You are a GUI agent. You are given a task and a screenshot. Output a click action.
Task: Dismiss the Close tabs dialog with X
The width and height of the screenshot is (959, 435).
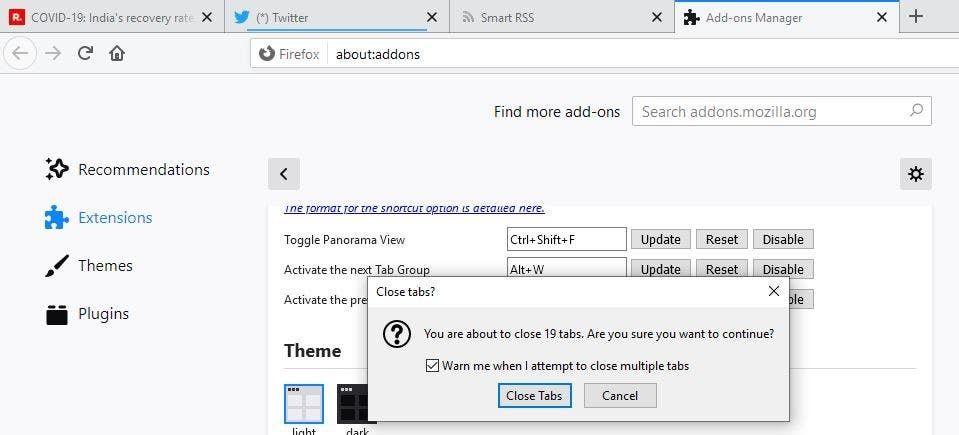pyautogui.click(x=774, y=291)
